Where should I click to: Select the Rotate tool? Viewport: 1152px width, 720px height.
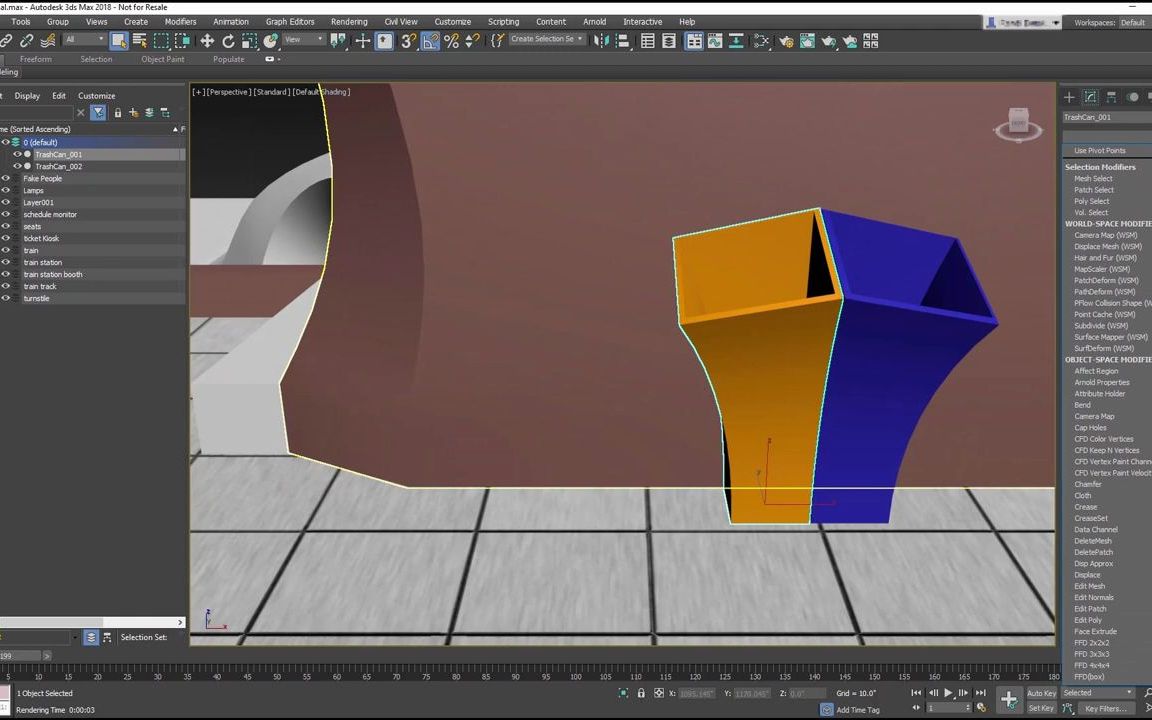tap(228, 41)
